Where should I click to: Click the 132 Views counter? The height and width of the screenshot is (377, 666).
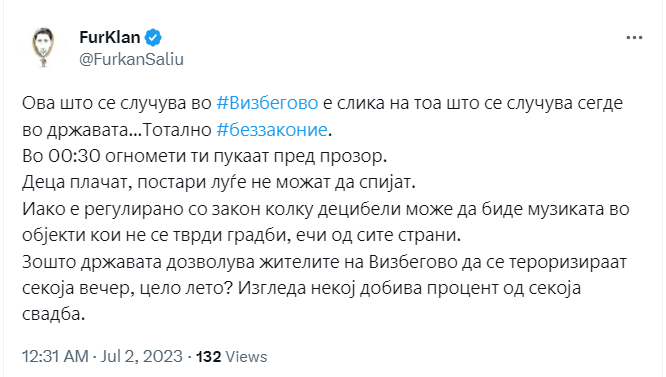(231, 357)
